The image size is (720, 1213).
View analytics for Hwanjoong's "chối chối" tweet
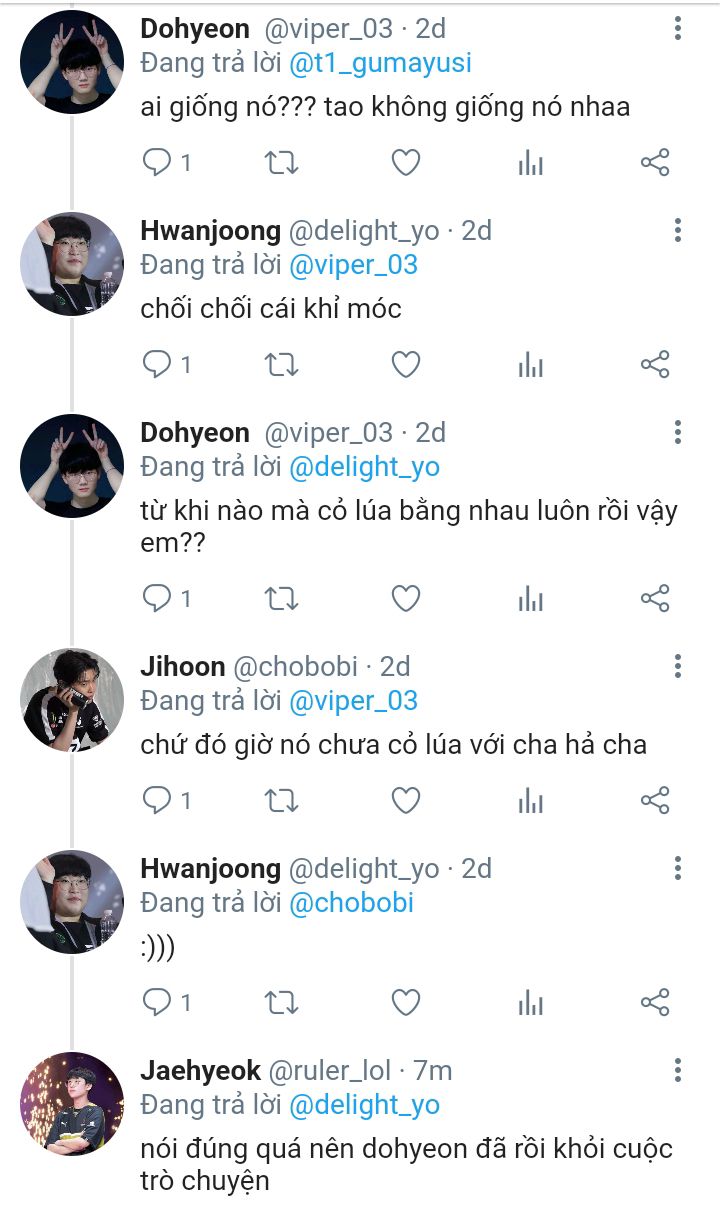click(530, 364)
